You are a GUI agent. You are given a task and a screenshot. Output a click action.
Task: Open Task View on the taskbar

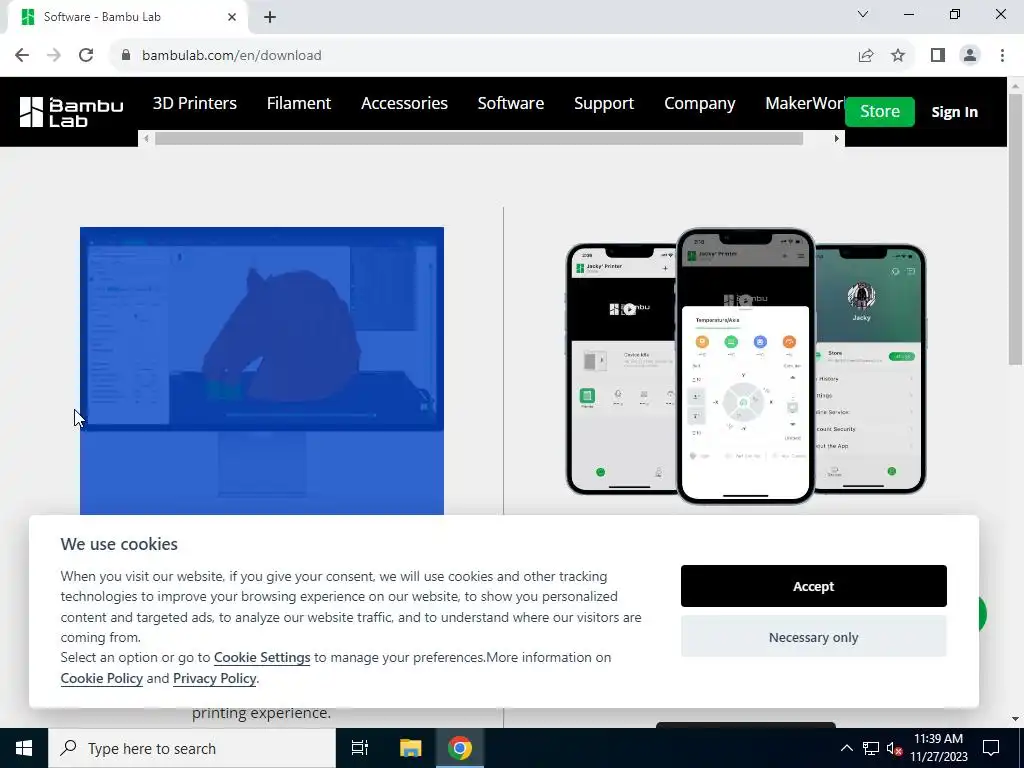click(x=360, y=748)
